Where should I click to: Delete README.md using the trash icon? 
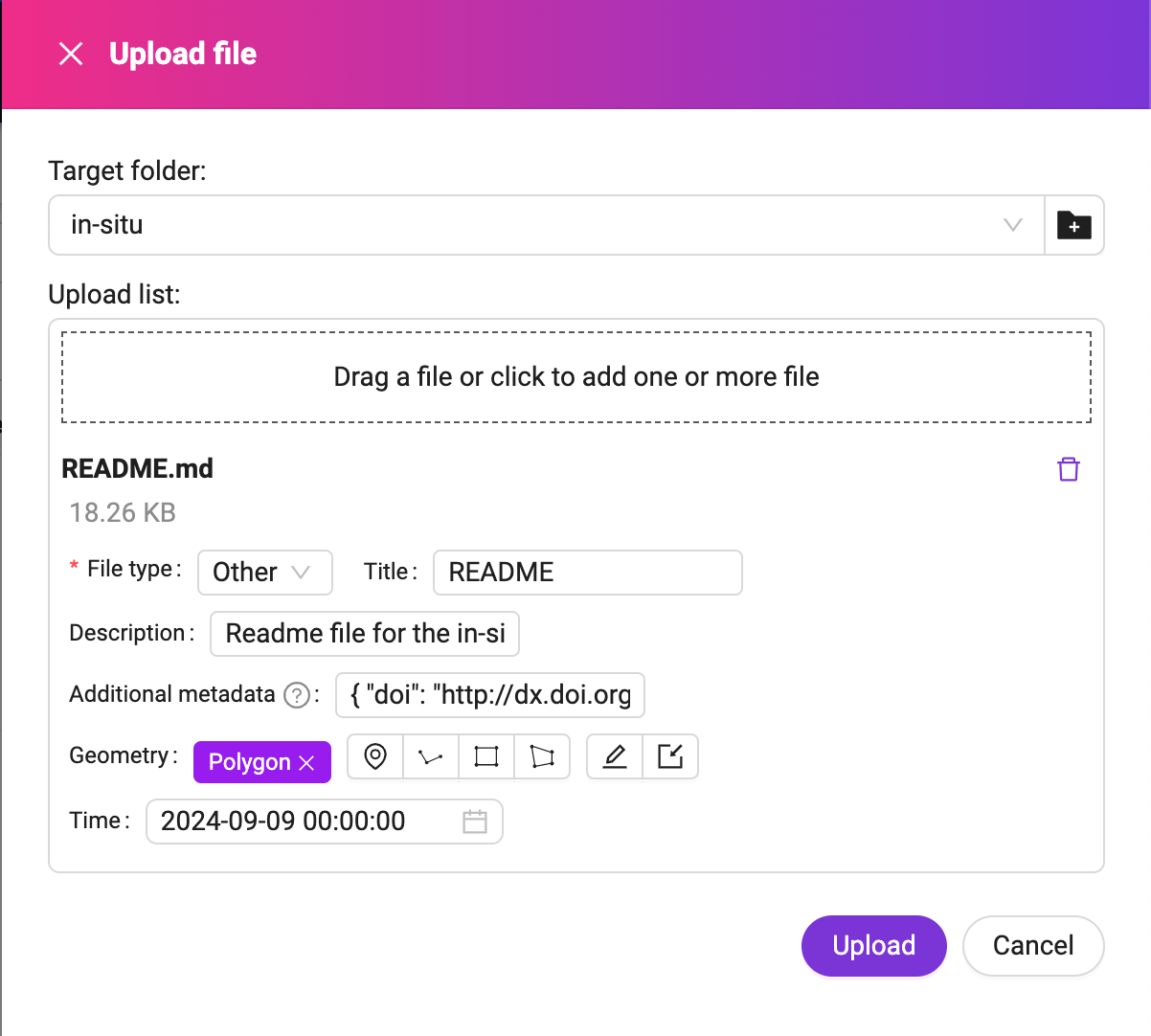click(x=1068, y=469)
